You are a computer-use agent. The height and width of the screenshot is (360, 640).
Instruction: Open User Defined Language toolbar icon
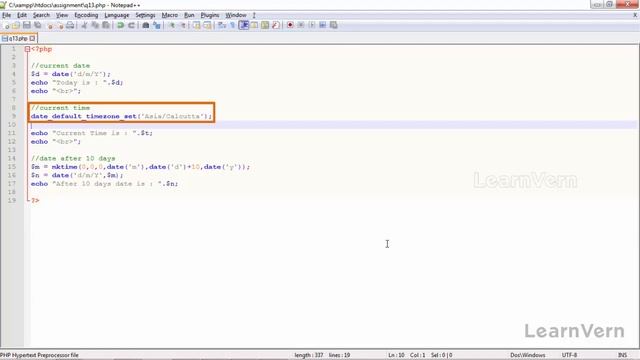point(254,25)
